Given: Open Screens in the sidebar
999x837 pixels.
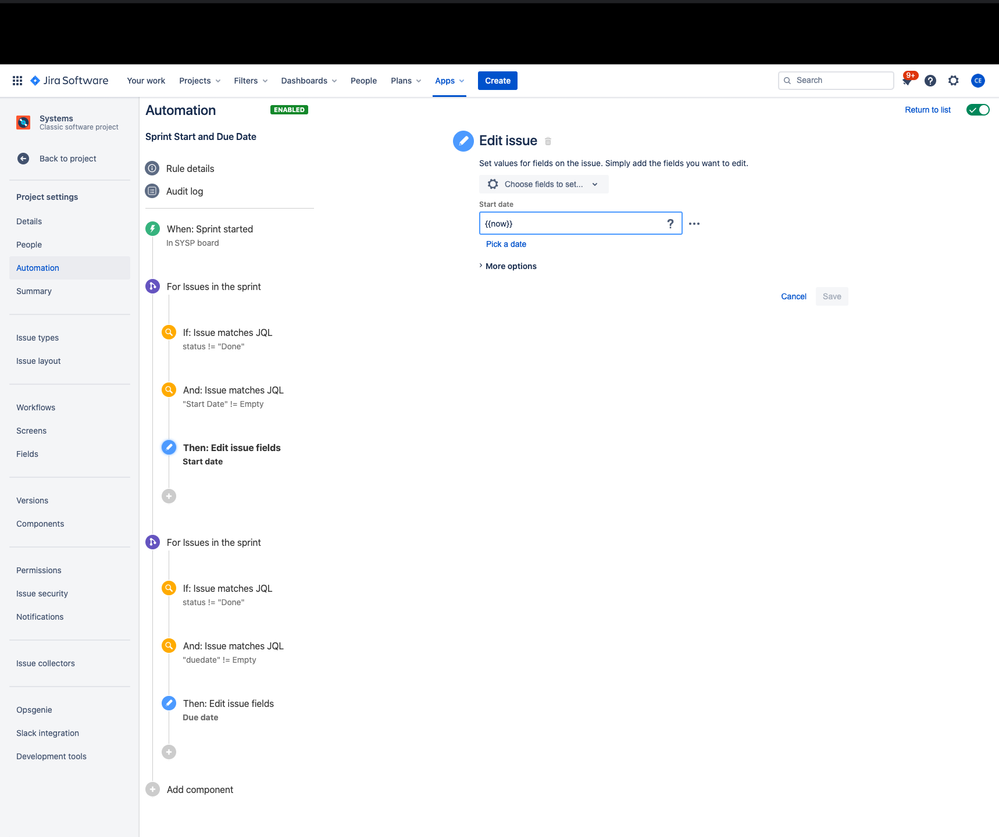Looking at the screenshot, I should point(31,431).
